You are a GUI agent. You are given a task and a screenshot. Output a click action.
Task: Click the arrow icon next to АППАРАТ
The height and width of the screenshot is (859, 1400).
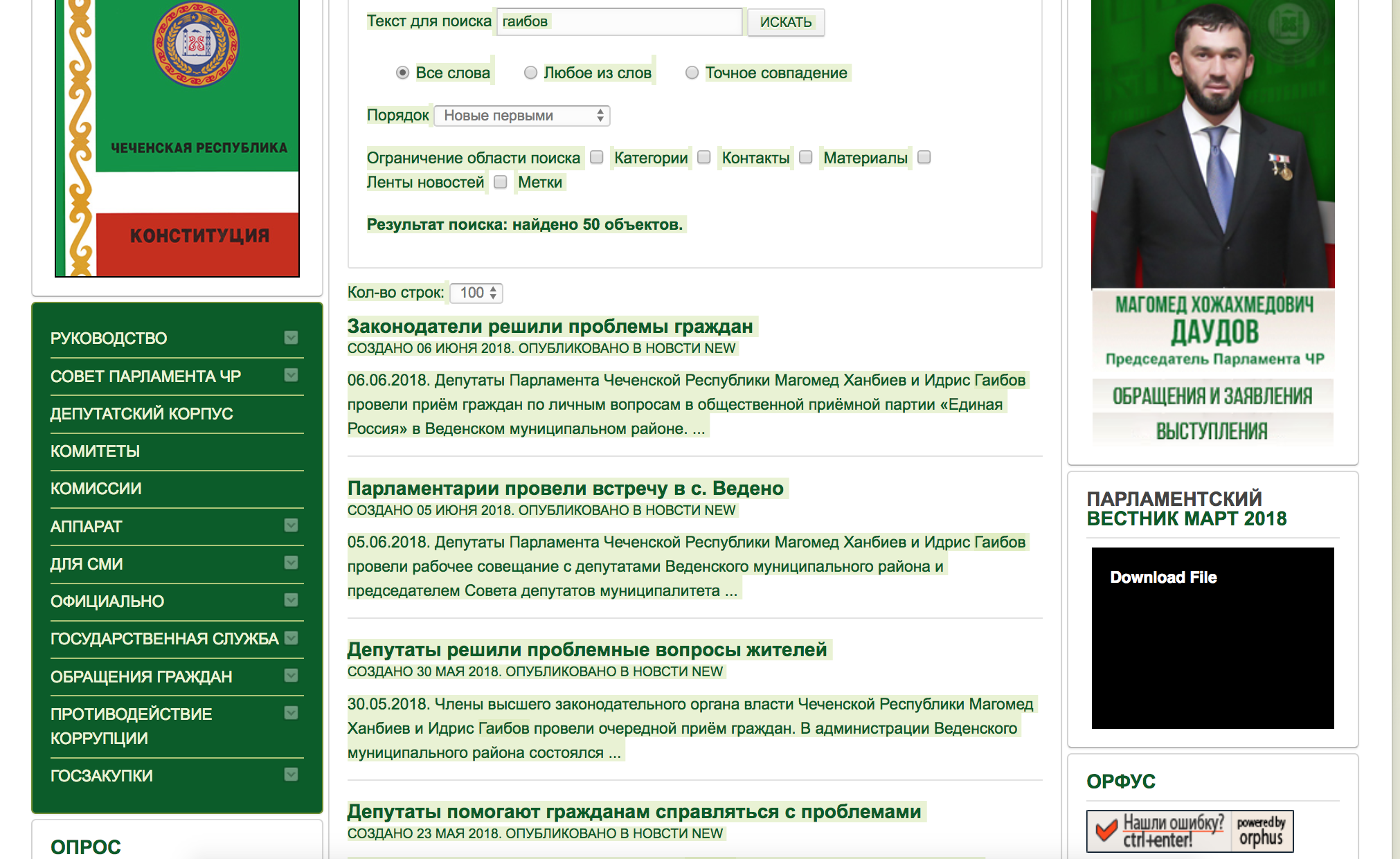click(291, 525)
